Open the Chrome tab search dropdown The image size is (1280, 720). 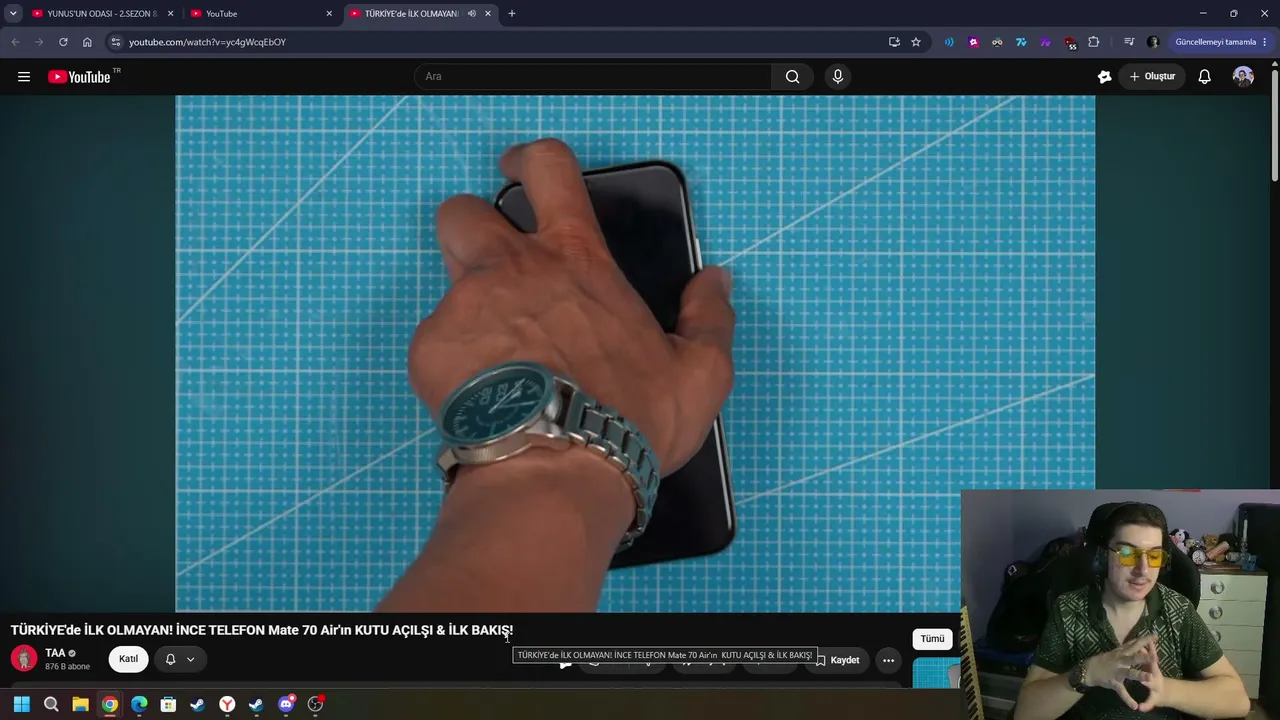(x=13, y=14)
